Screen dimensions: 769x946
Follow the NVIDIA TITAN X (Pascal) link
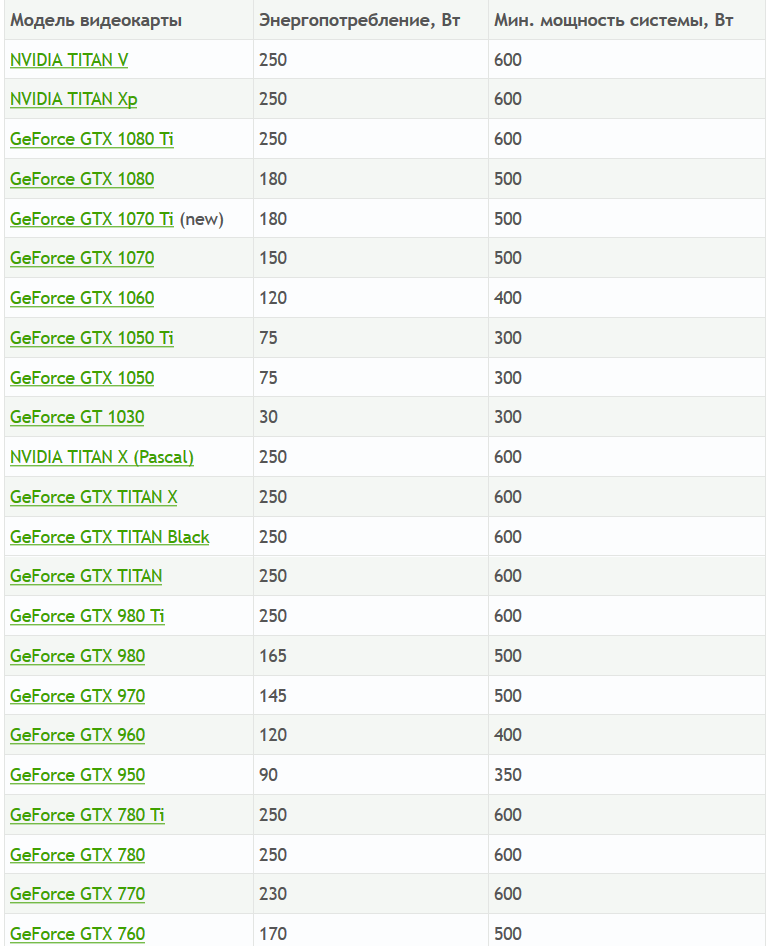[x=102, y=457]
